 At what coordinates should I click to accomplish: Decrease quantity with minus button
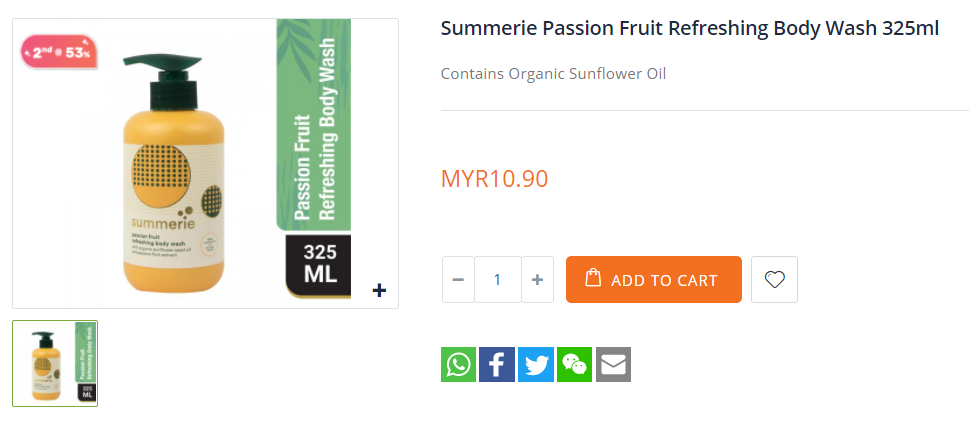(x=458, y=280)
